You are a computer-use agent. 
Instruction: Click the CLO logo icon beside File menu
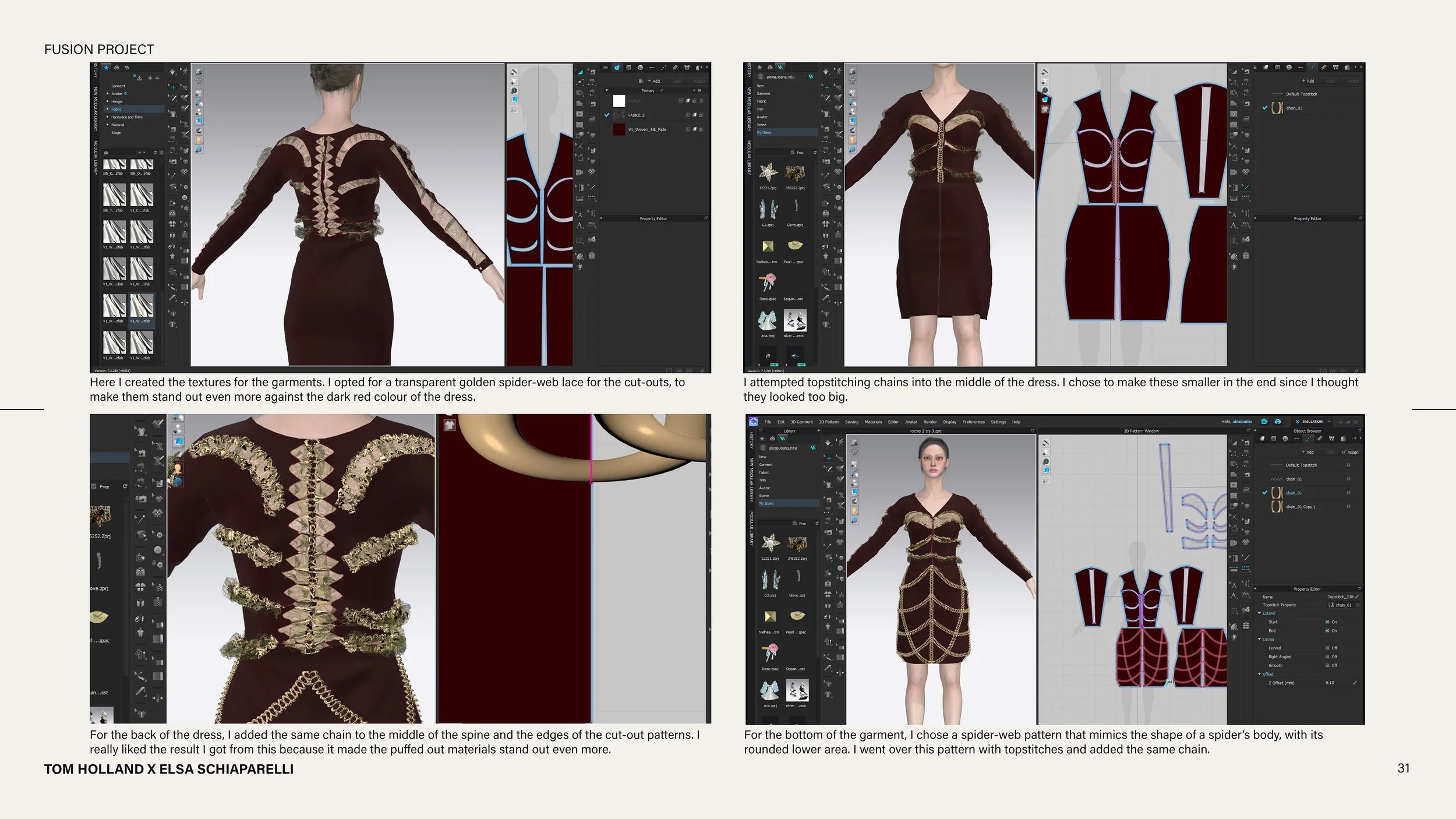pyautogui.click(x=753, y=422)
